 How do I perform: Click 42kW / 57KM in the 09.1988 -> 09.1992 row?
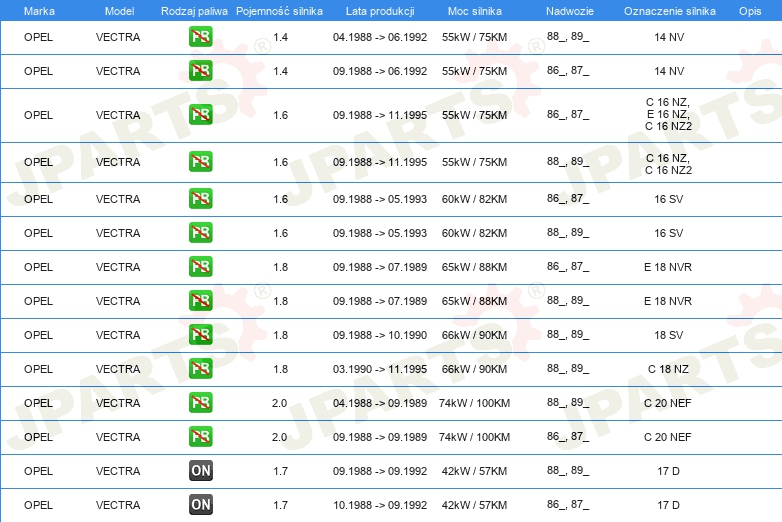pyautogui.click(x=474, y=471)
